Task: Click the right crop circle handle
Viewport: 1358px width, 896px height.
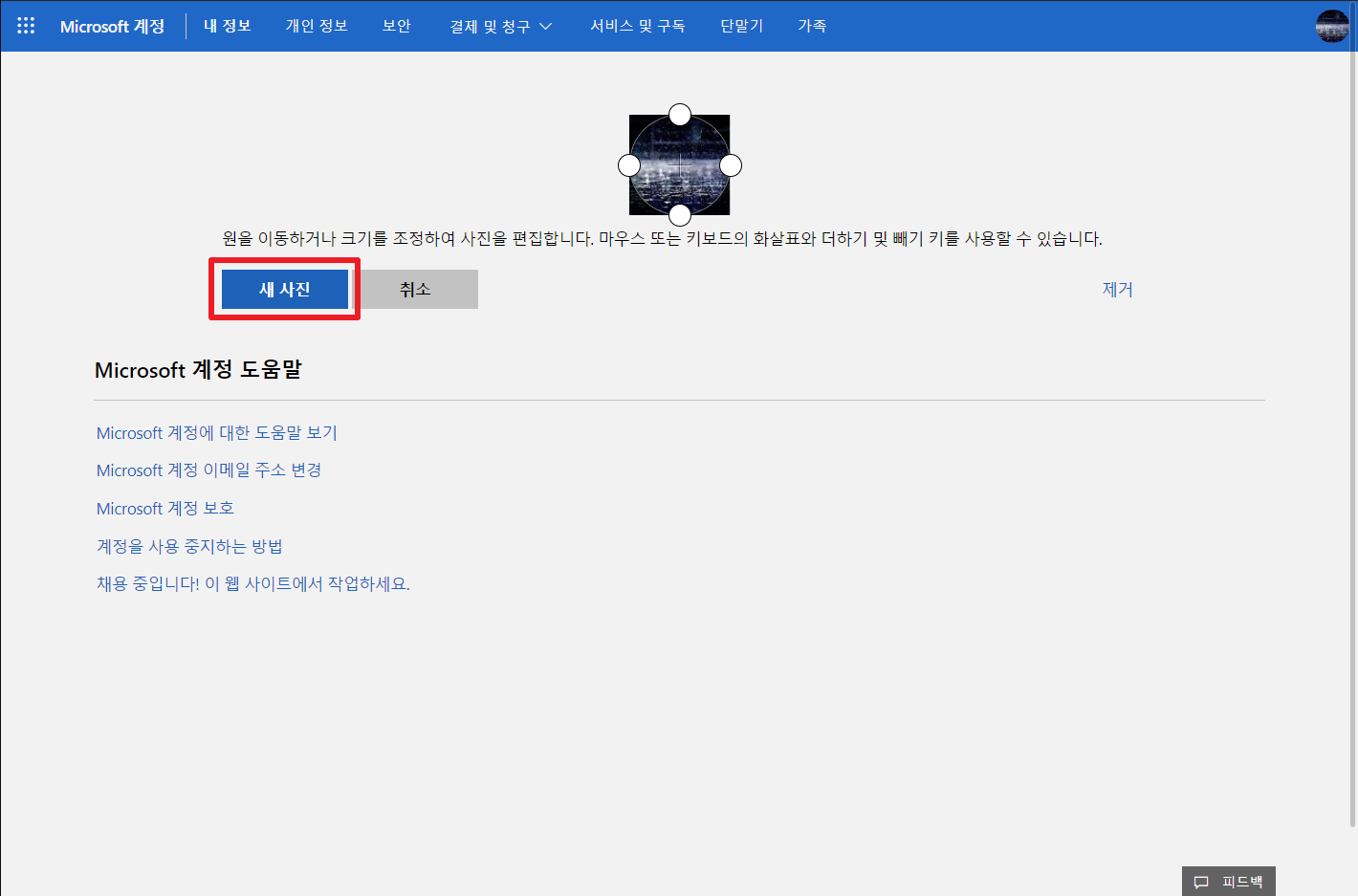Action: [x=731, y=165]
